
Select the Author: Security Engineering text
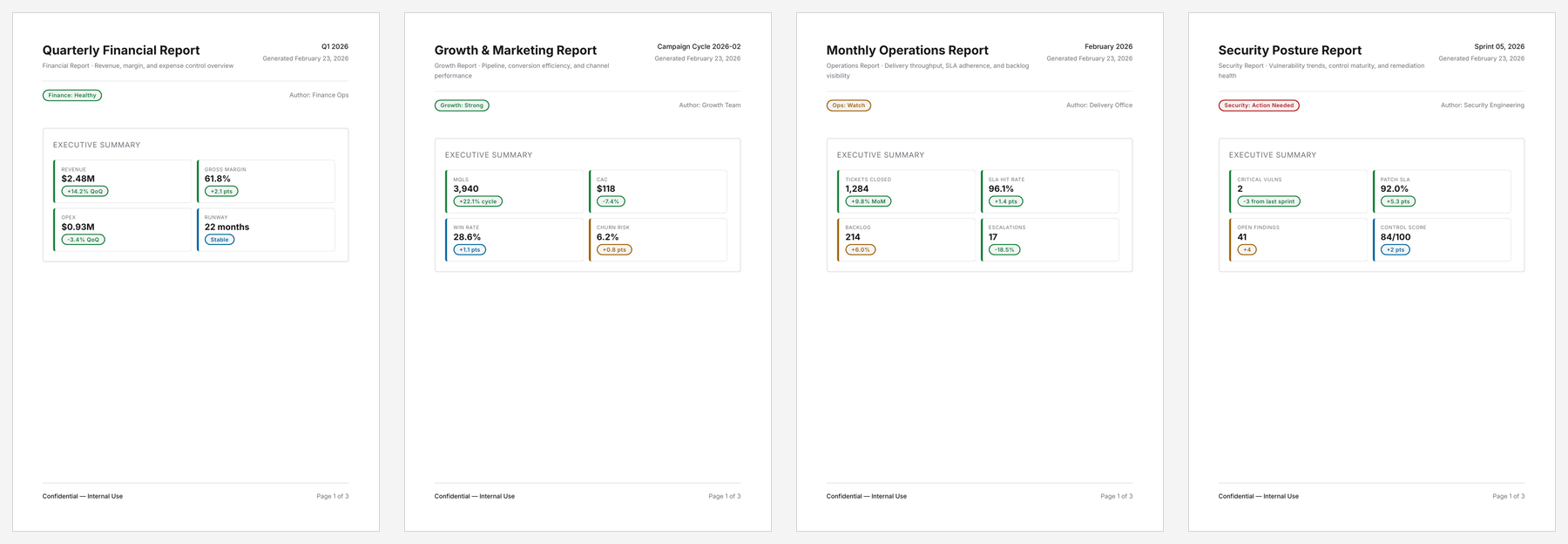point(1483,105)
